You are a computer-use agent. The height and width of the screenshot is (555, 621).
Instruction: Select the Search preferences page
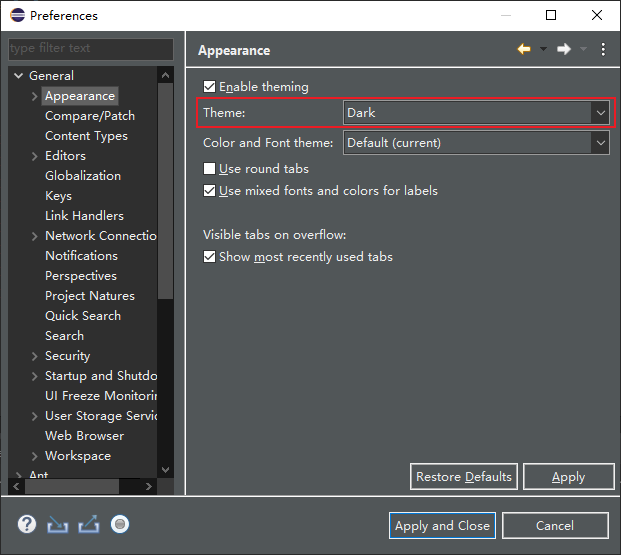[64, 336]
